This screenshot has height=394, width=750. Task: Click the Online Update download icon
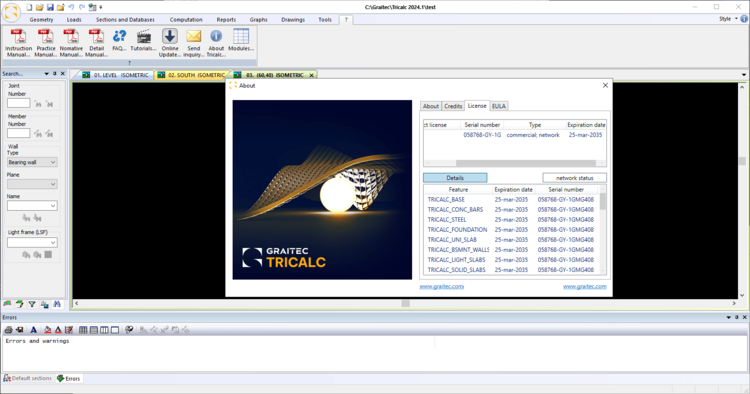[x=169, y=36]
